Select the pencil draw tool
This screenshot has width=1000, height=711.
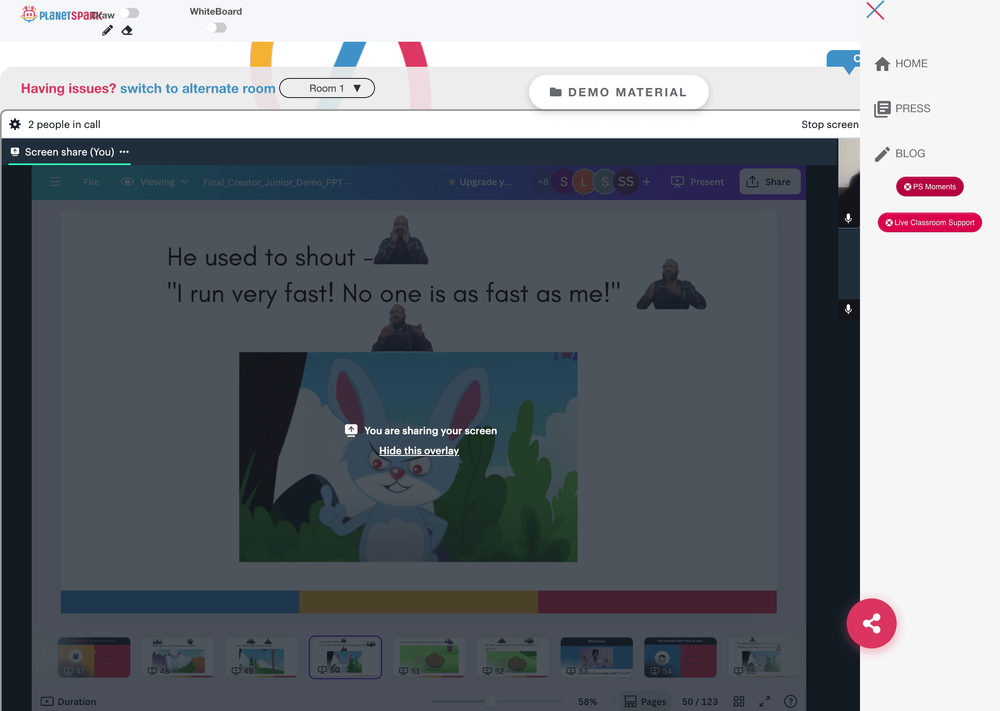(107, 30)
